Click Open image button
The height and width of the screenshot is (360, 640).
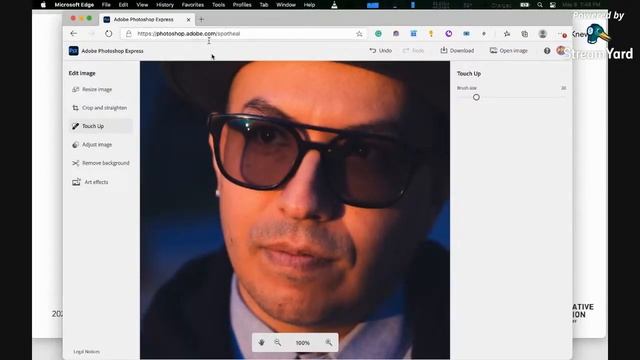pos(509,51)
